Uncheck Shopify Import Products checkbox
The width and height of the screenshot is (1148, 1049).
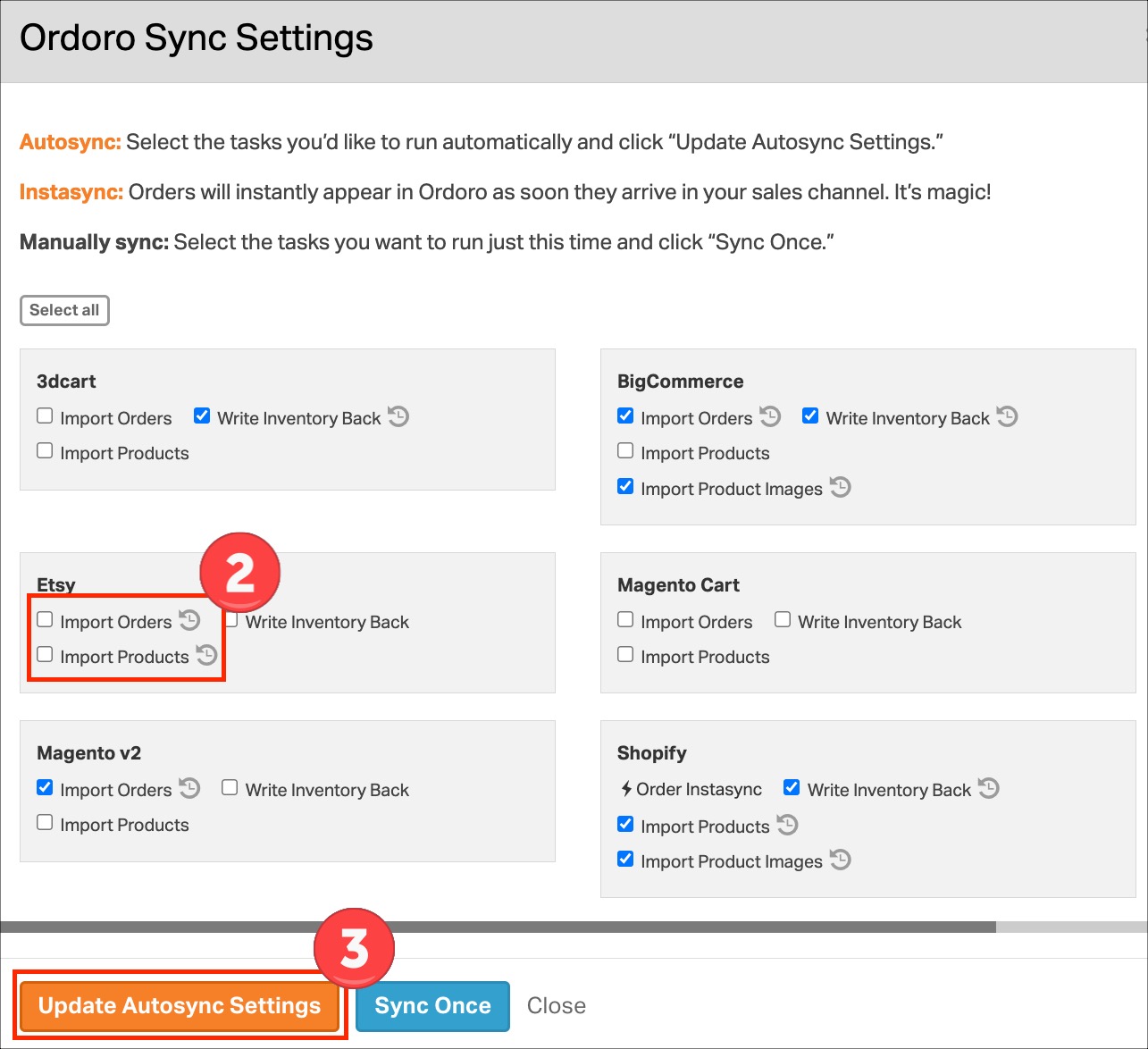[x=625, y=824]
